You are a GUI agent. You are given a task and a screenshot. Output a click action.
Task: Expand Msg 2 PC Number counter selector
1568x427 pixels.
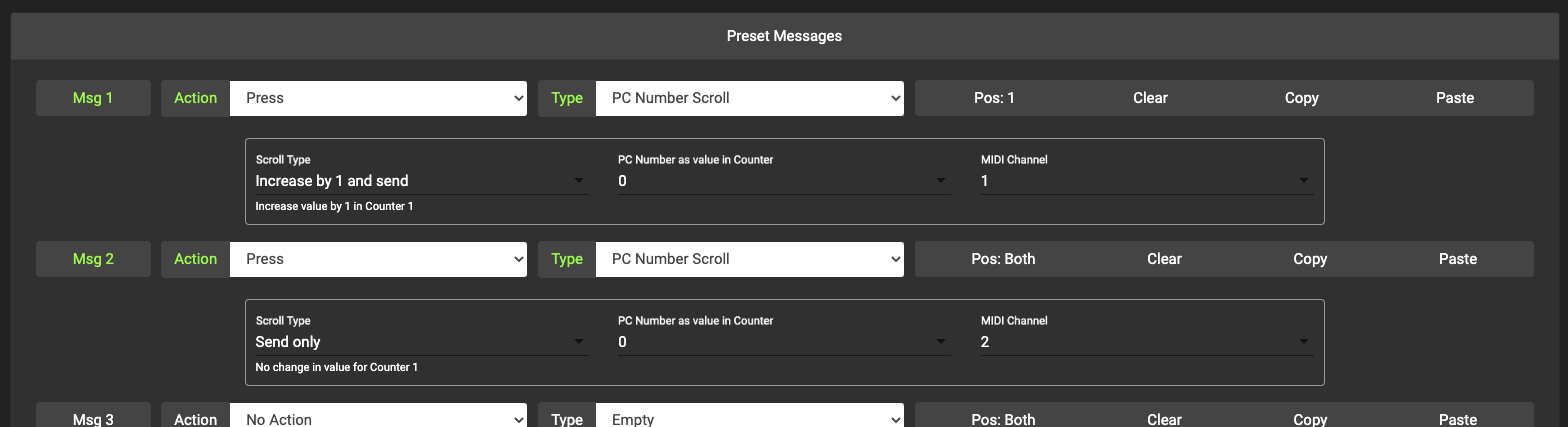(x=783, y=342)
